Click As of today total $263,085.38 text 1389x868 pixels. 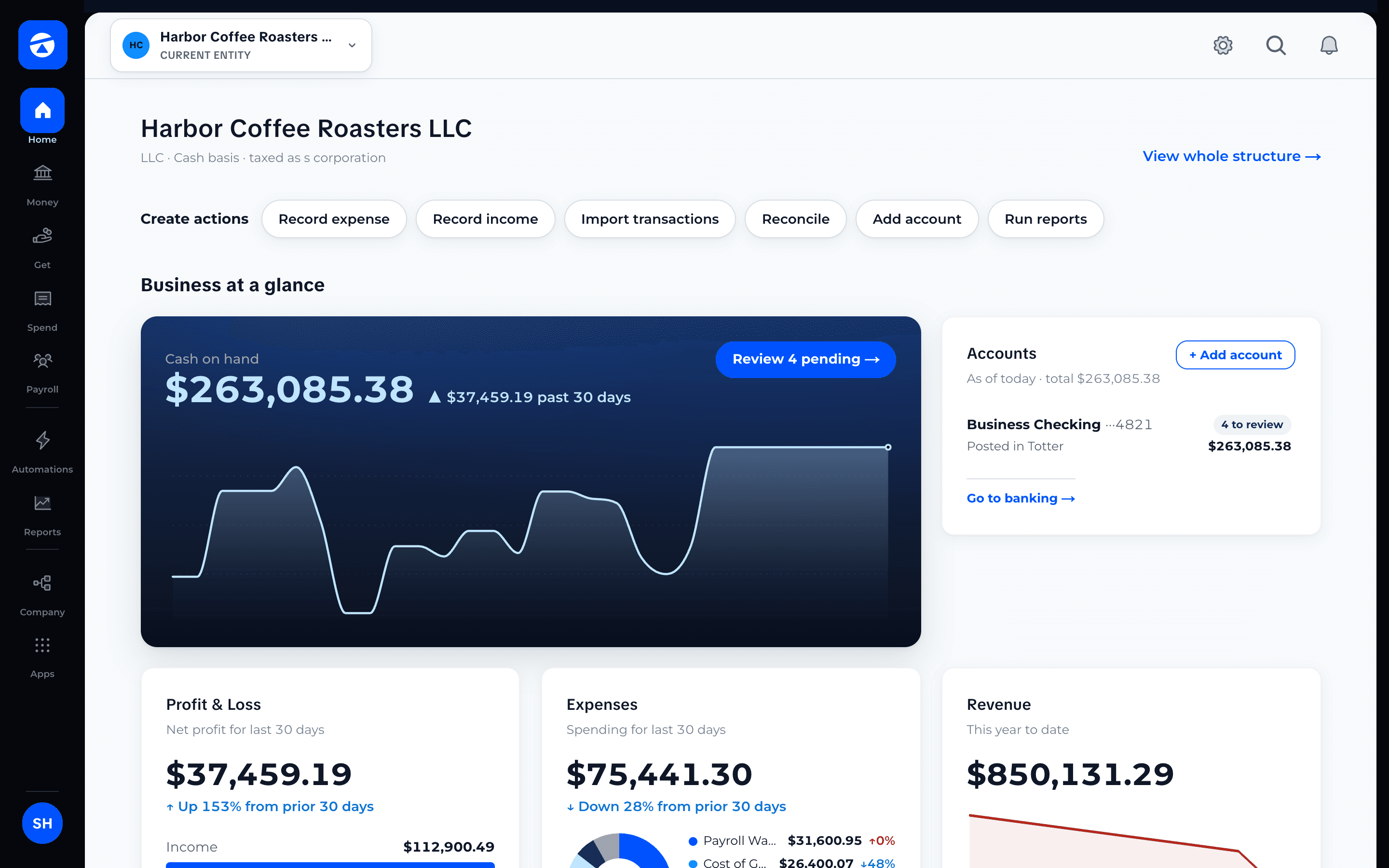tap(1063, 379)
